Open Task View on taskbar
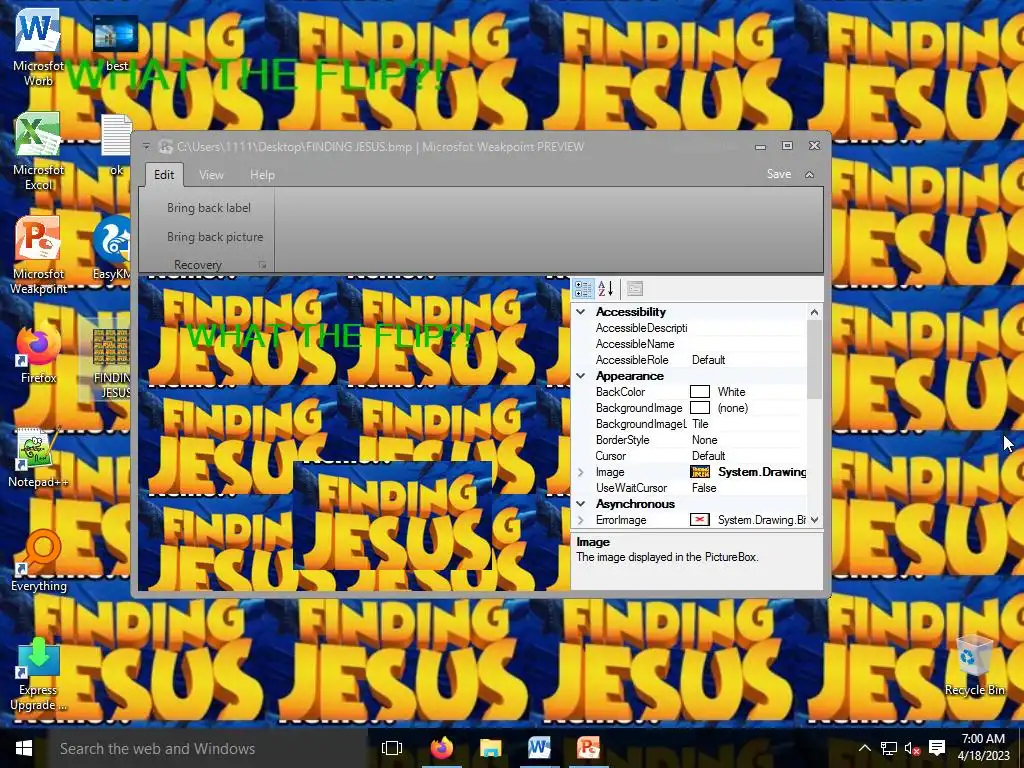This screenshot has height=768, width=1024. tap(392, 748)
